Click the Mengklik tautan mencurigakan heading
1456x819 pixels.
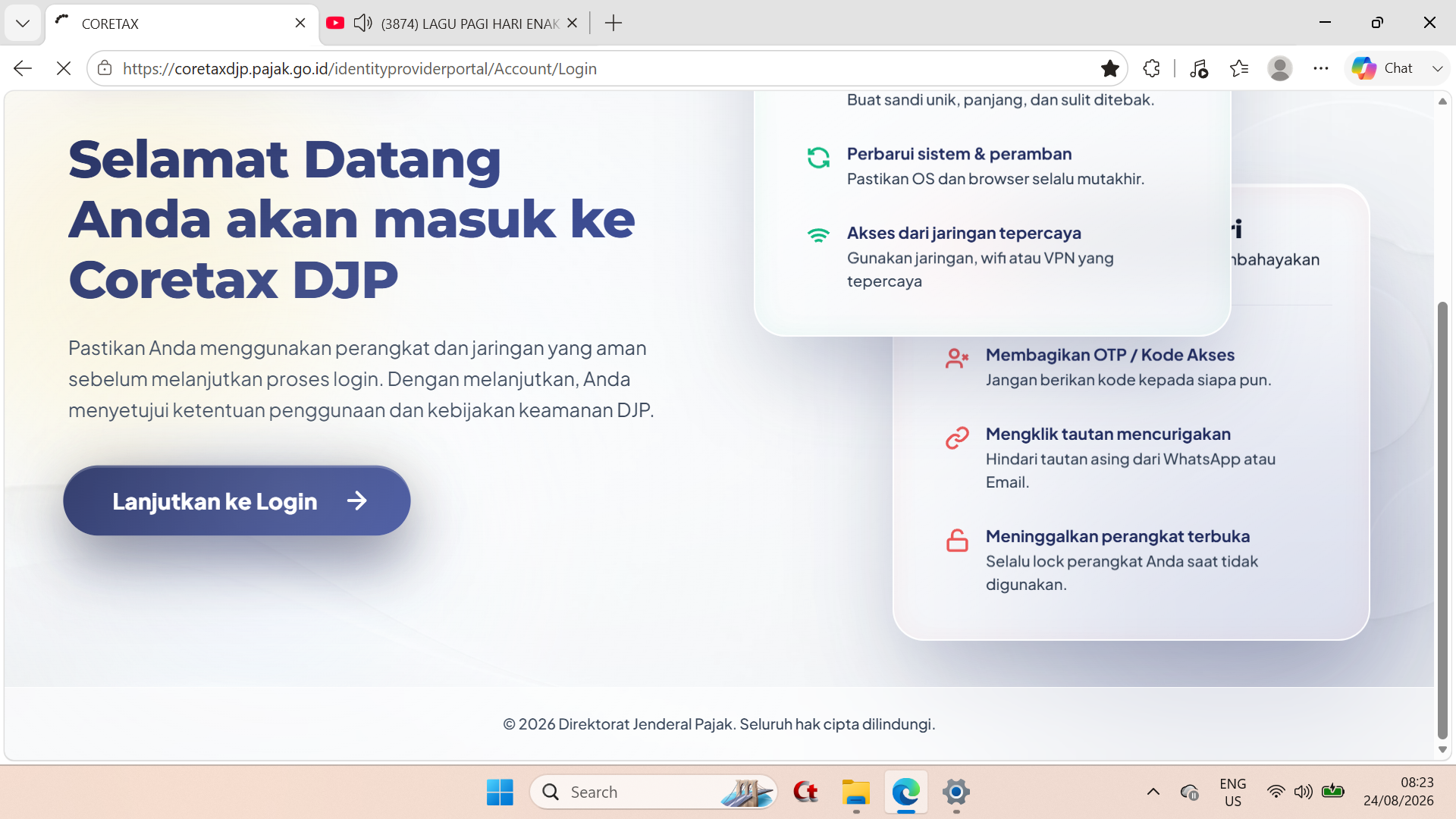pyautogui.click(x=1108, y=434)
